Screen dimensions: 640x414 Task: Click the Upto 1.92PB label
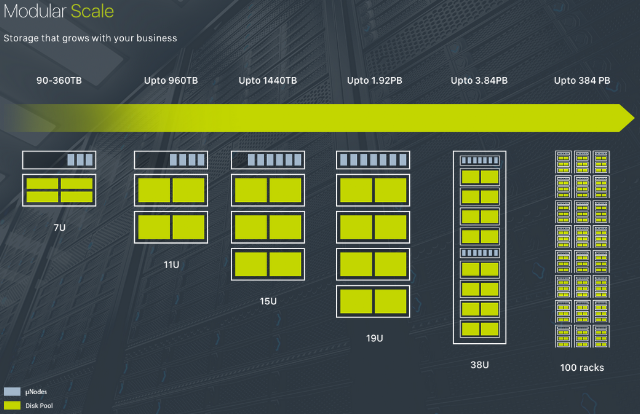click(375, 80)
